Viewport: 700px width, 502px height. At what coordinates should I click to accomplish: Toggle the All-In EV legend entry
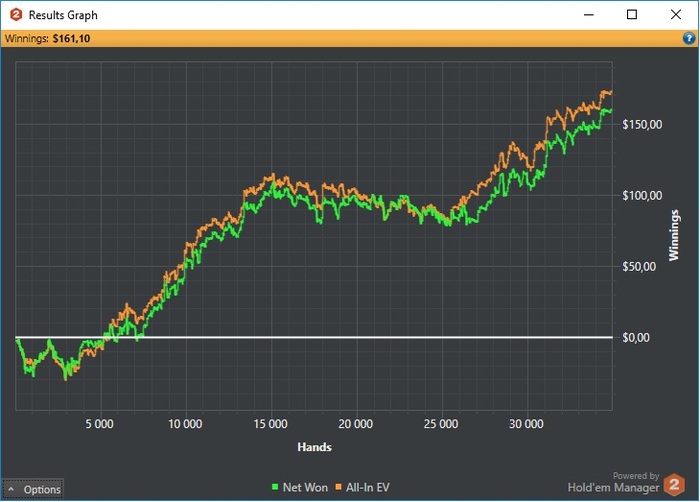tap(362, 487)
